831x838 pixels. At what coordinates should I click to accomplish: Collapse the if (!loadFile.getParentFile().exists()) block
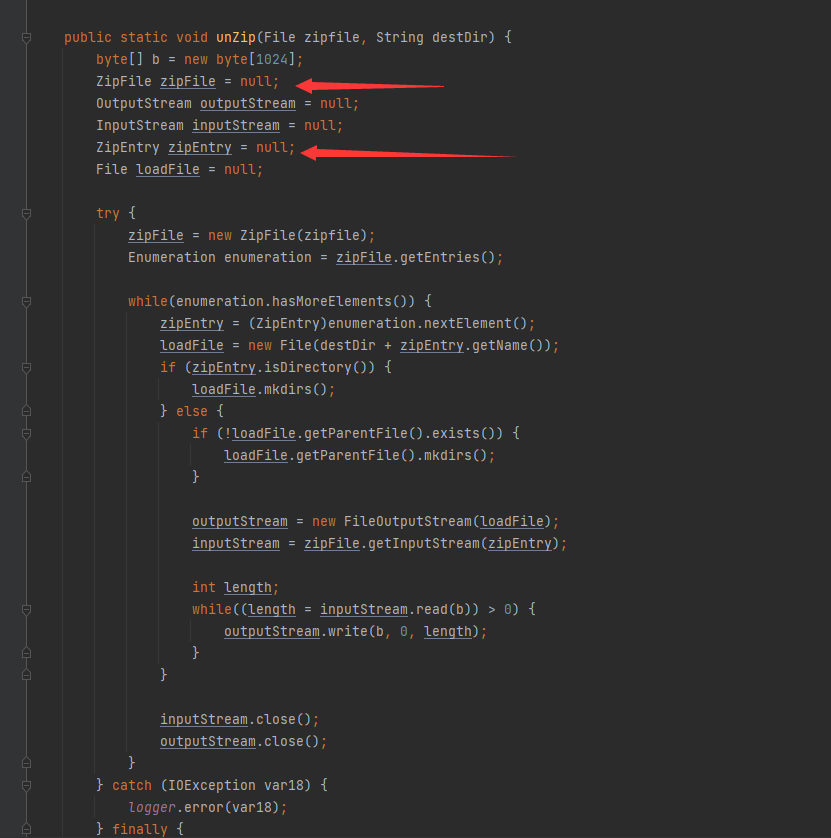point(26,433)
